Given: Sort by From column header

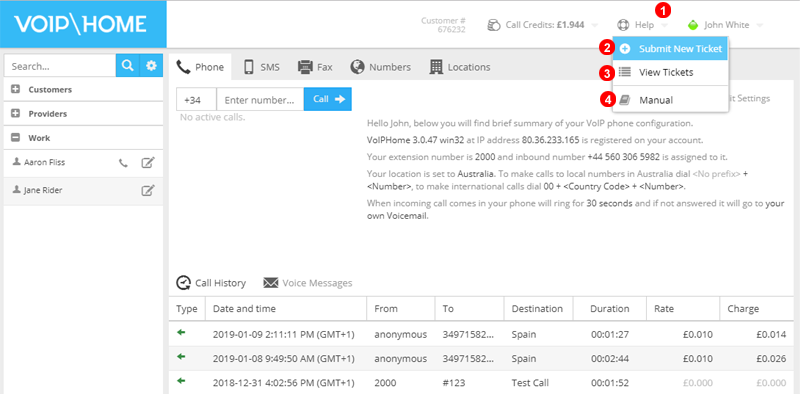Looking at the screenshot, I should [401, 309].
